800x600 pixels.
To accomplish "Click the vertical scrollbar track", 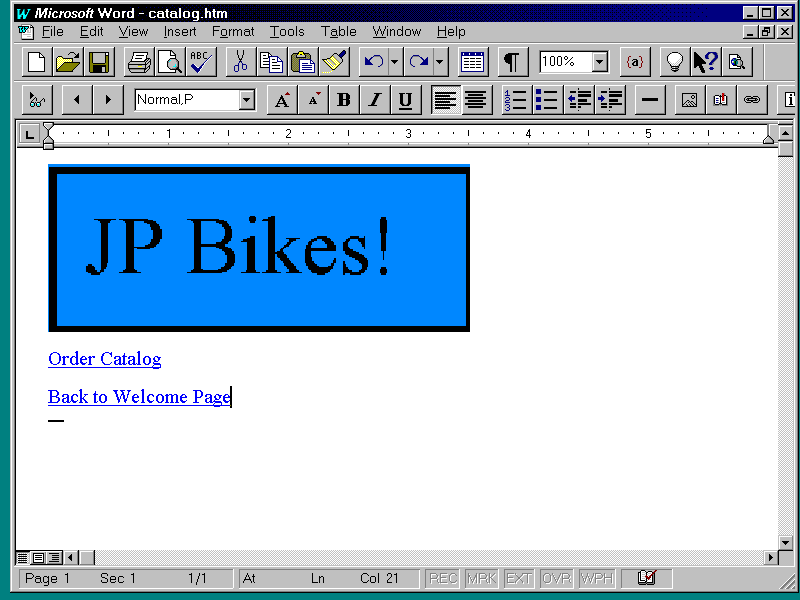I will tap(786, 350).
